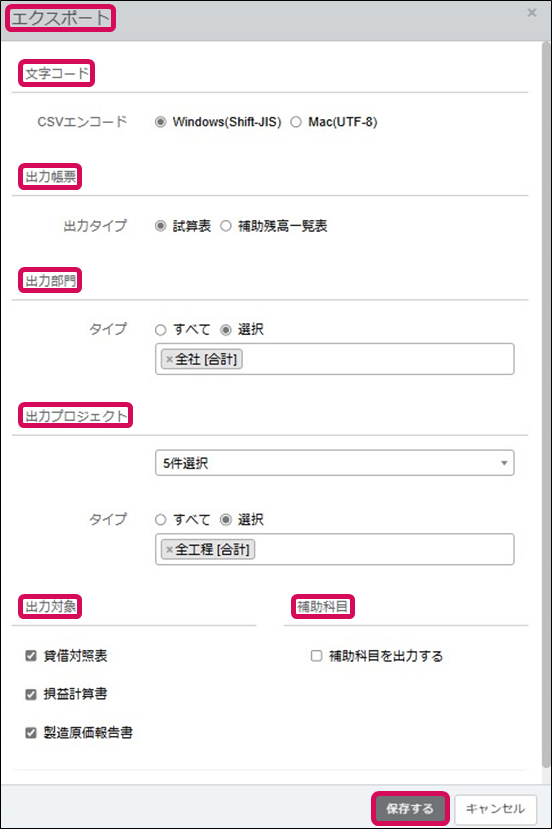The image size is (552, 829).
Task: Open the 5件選択 dropdown
Action: 335,463
